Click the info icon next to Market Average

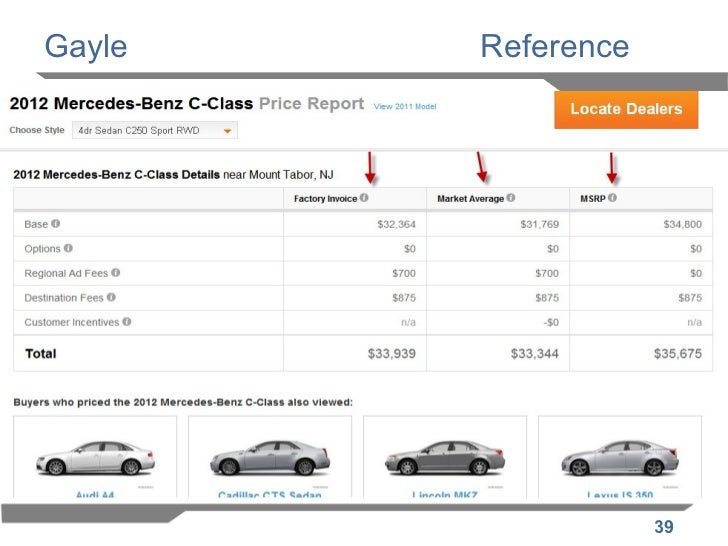tap(511, 197)
